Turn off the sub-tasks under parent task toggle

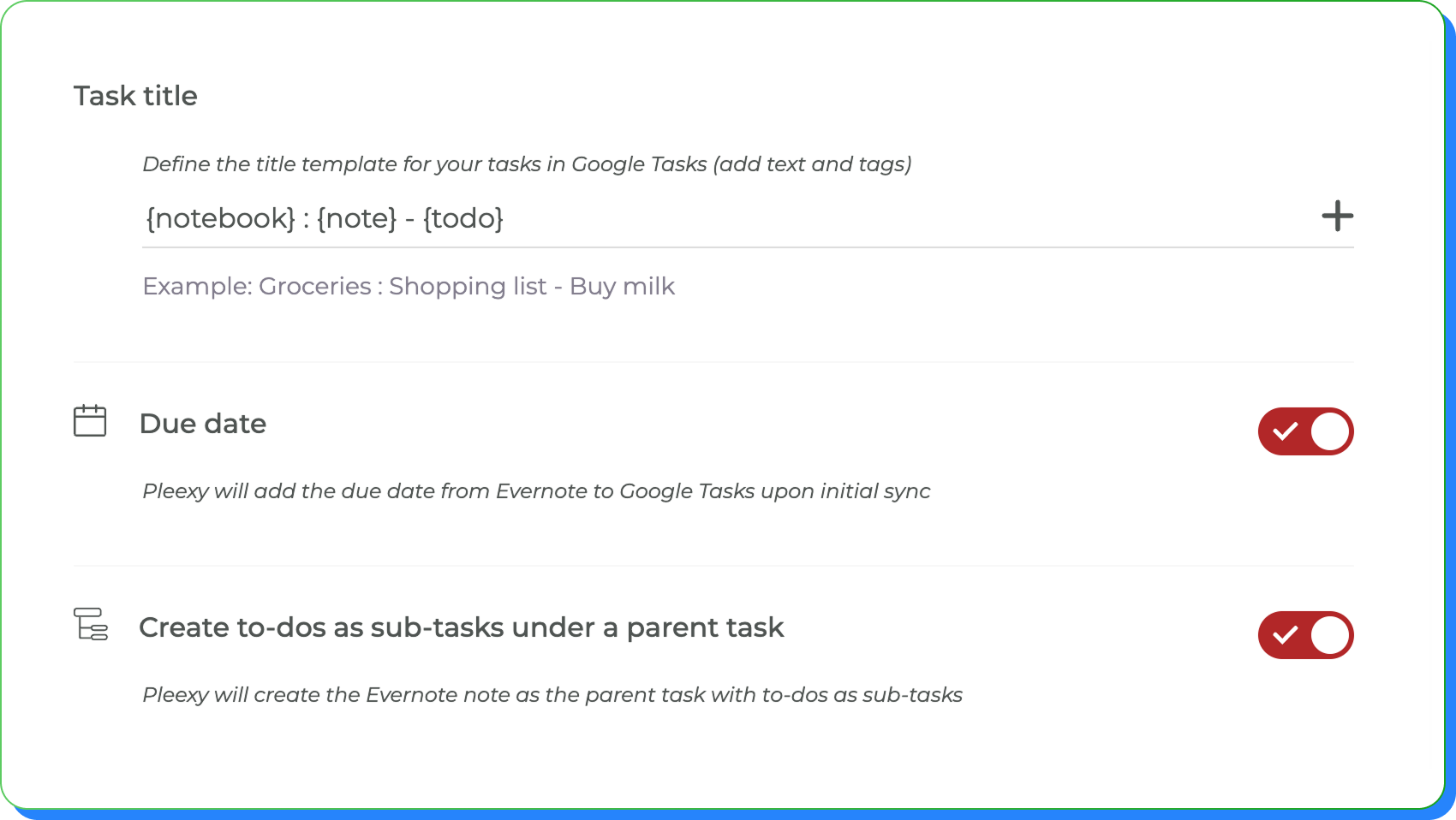tap(1305, 635)
